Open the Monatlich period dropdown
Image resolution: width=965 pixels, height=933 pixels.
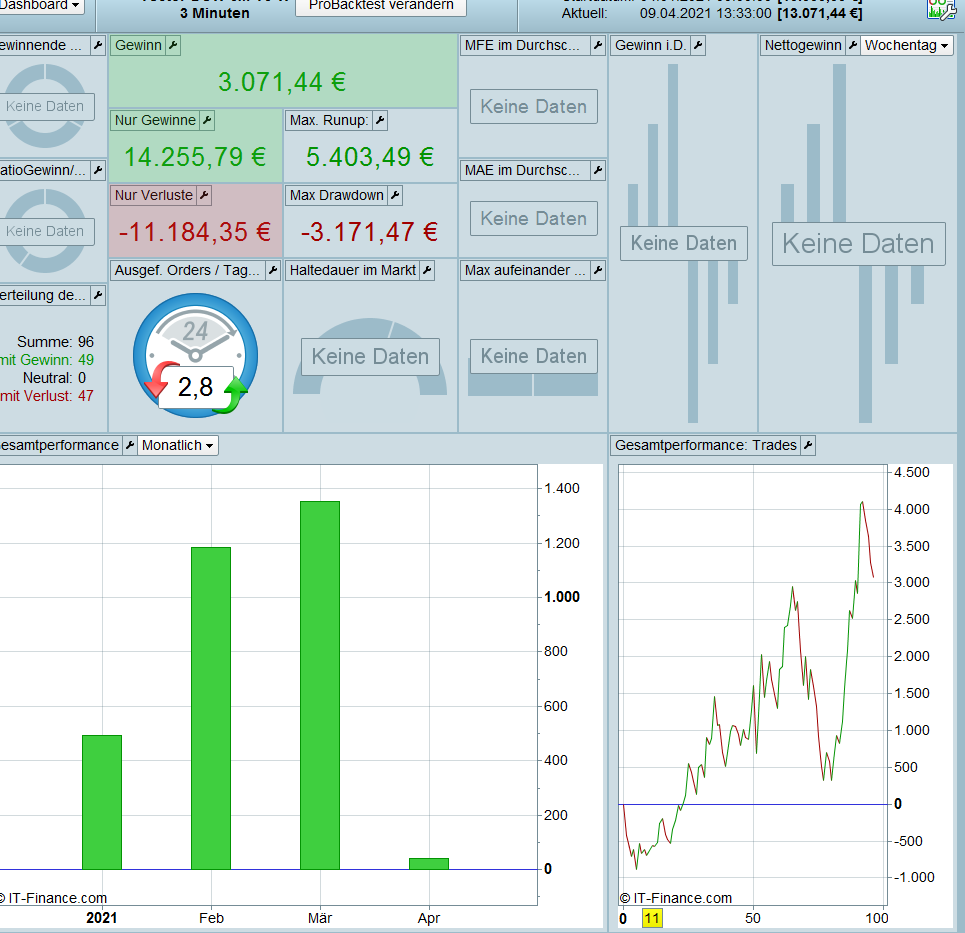[x=177, y=446]
